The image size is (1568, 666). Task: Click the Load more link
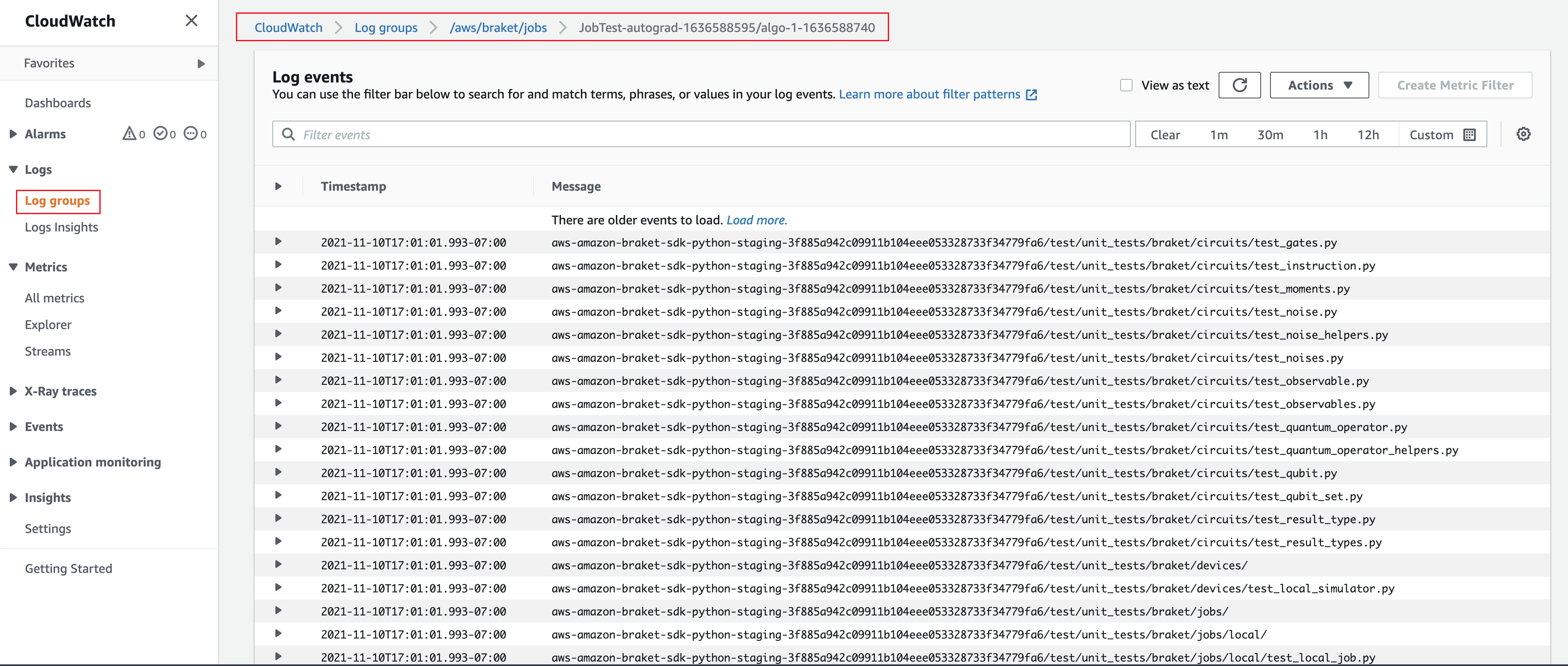[756, 220]
